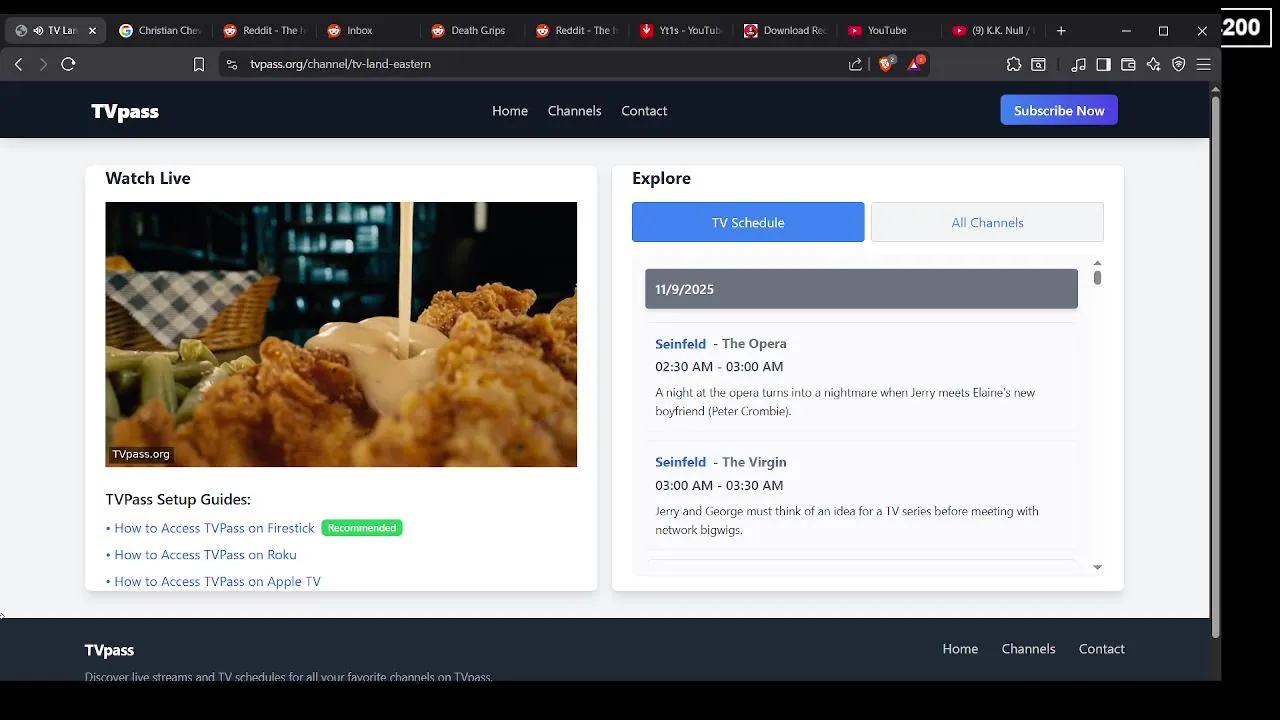Open Brave Rewards triangle icon
Viewport: 1280px width, 720px height.
click(915, 64)
